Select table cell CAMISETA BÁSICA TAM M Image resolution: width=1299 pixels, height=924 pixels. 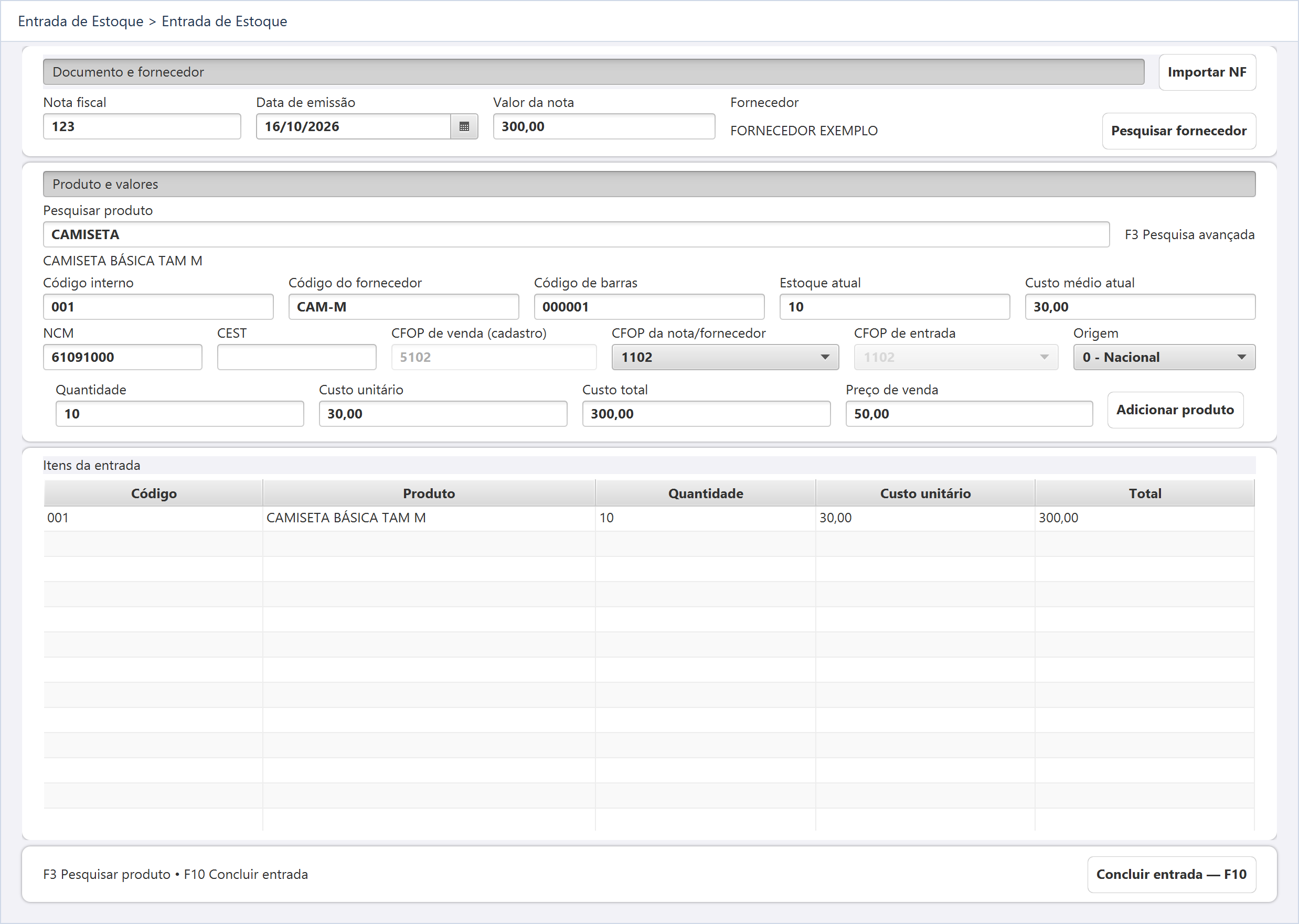tap(429, 518)
